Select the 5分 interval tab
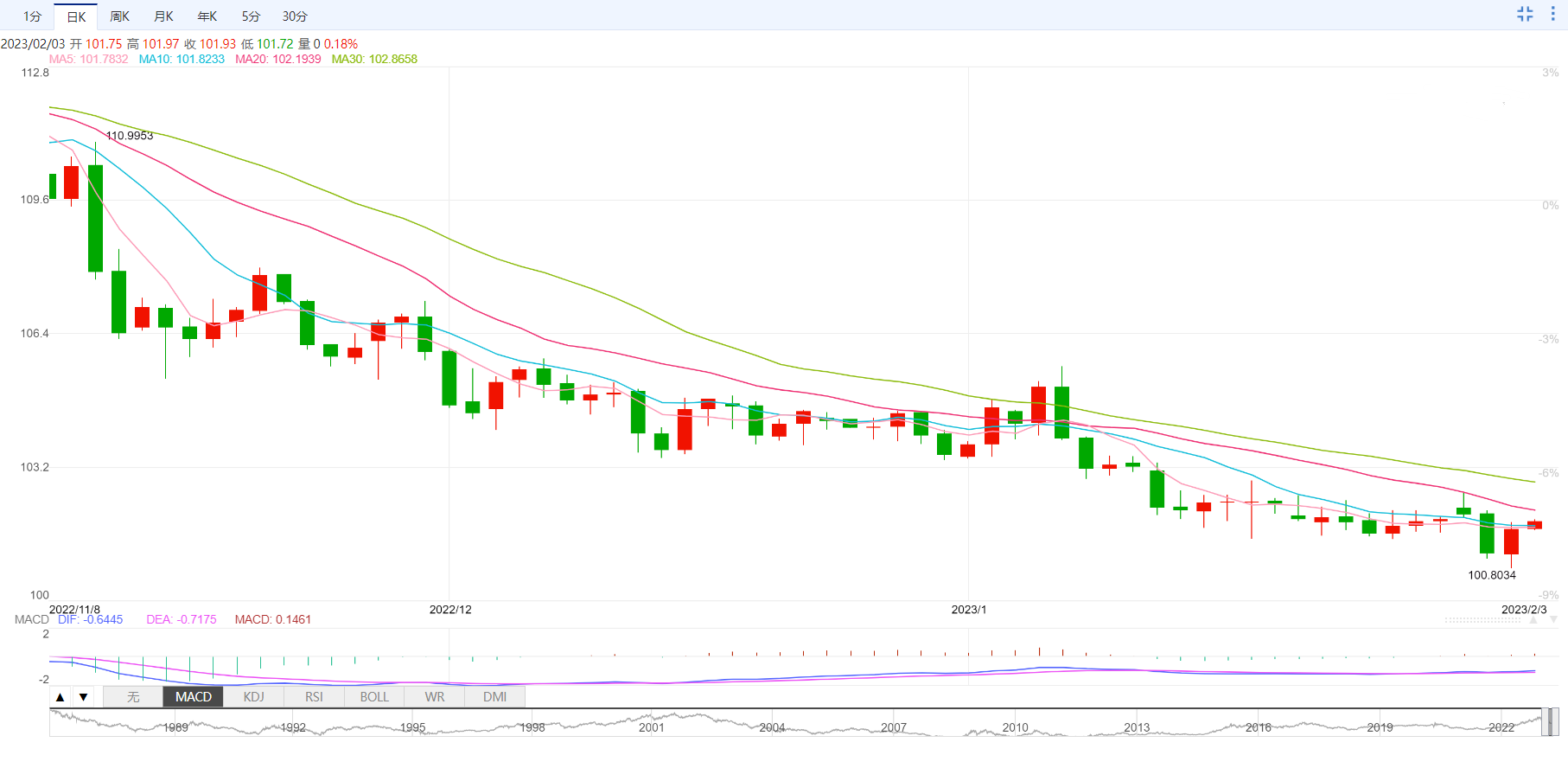The height and width of the screenshot is (768, 1568). click(x=251, y=16)
